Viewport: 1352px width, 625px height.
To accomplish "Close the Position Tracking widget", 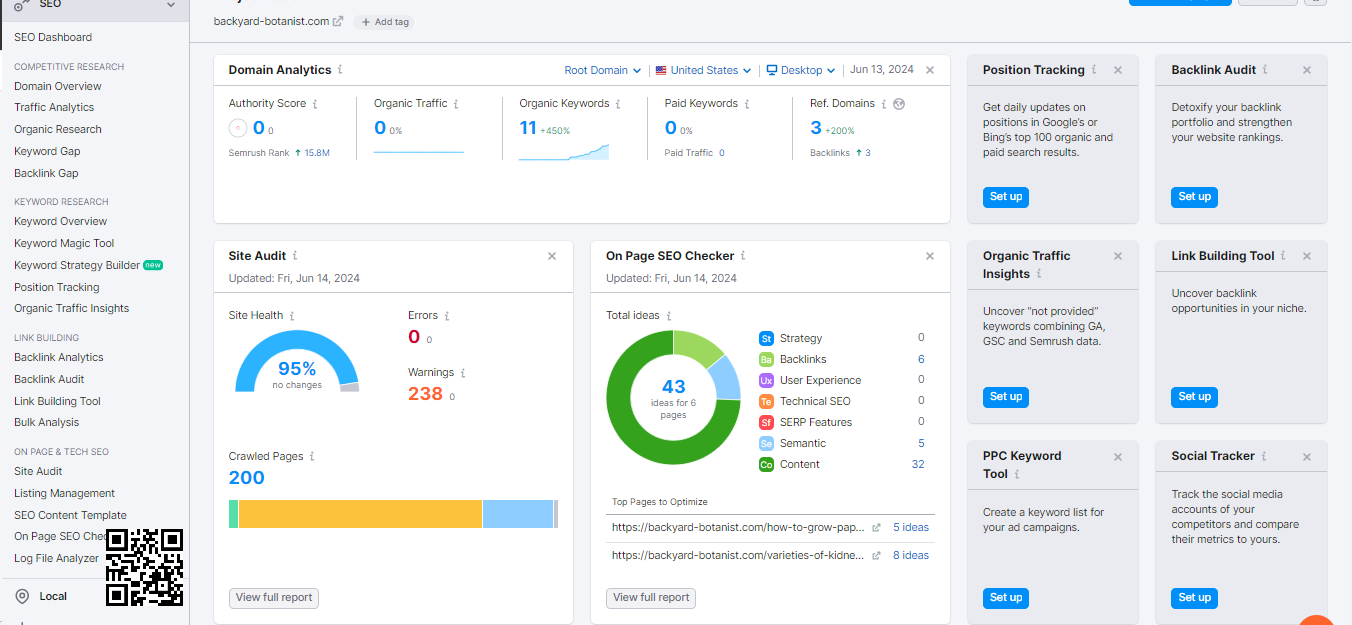I will click(1118, 70).
